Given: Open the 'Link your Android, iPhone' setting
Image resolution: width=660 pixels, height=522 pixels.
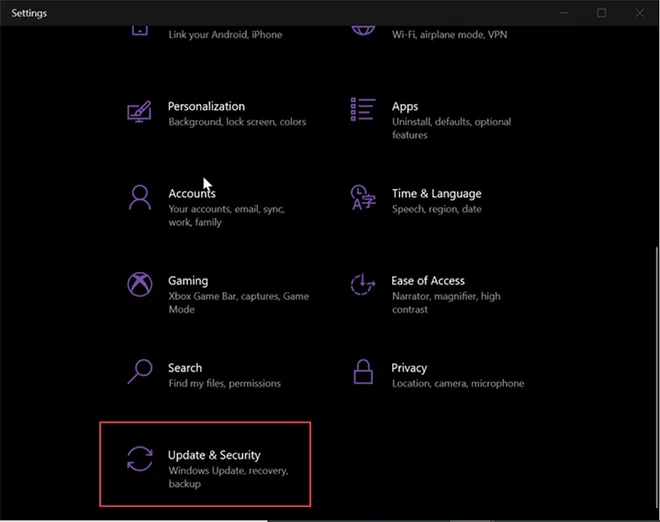Looking at the screenshot, I should click(225, 35).
